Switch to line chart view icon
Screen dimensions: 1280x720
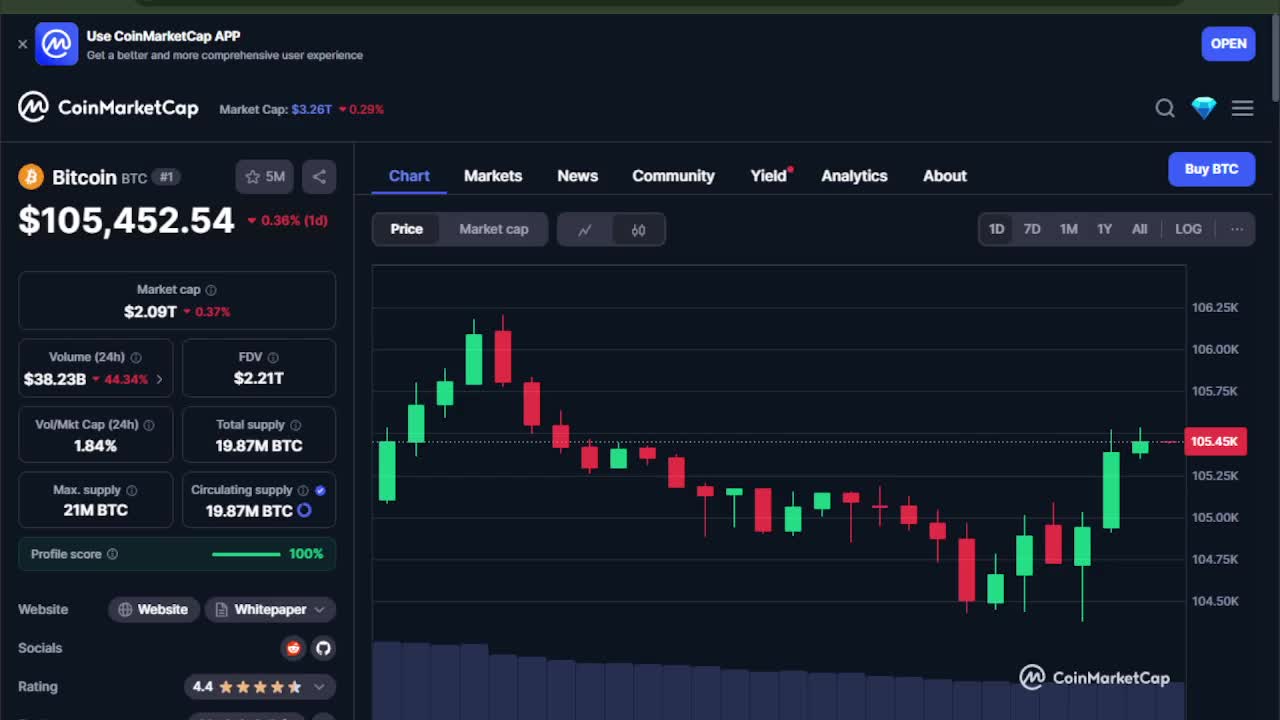(x=585, y=230)
